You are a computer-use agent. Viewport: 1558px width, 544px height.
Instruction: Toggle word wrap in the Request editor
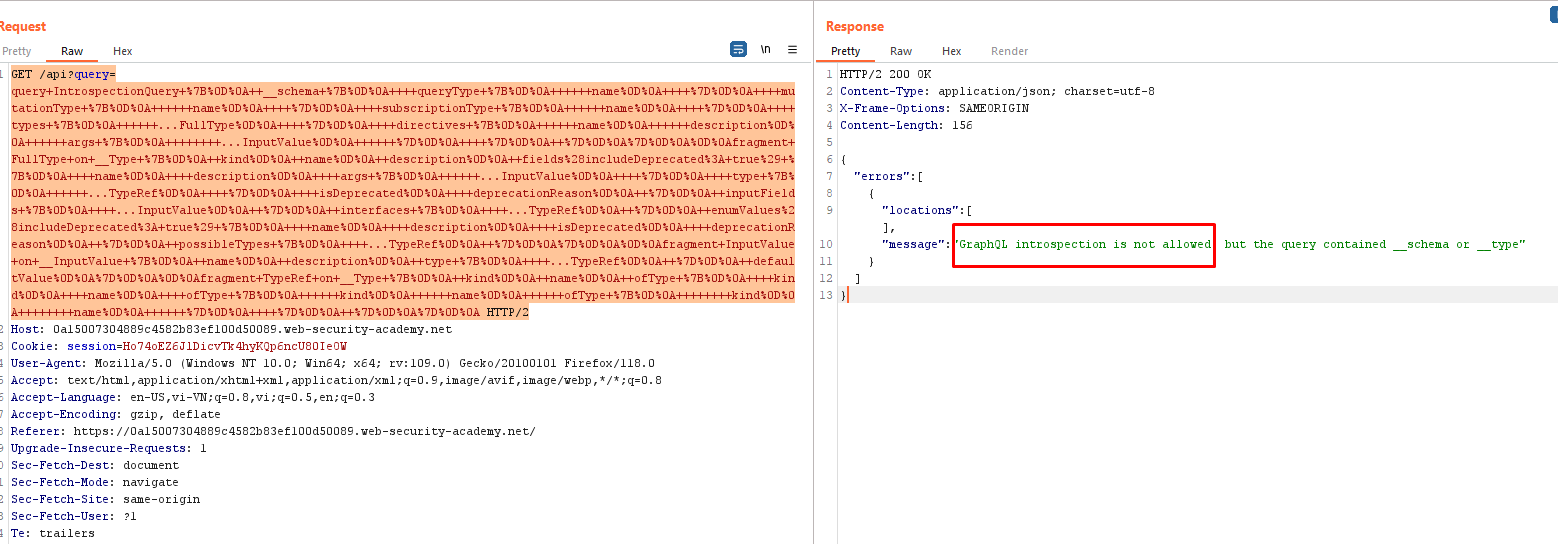738,49
